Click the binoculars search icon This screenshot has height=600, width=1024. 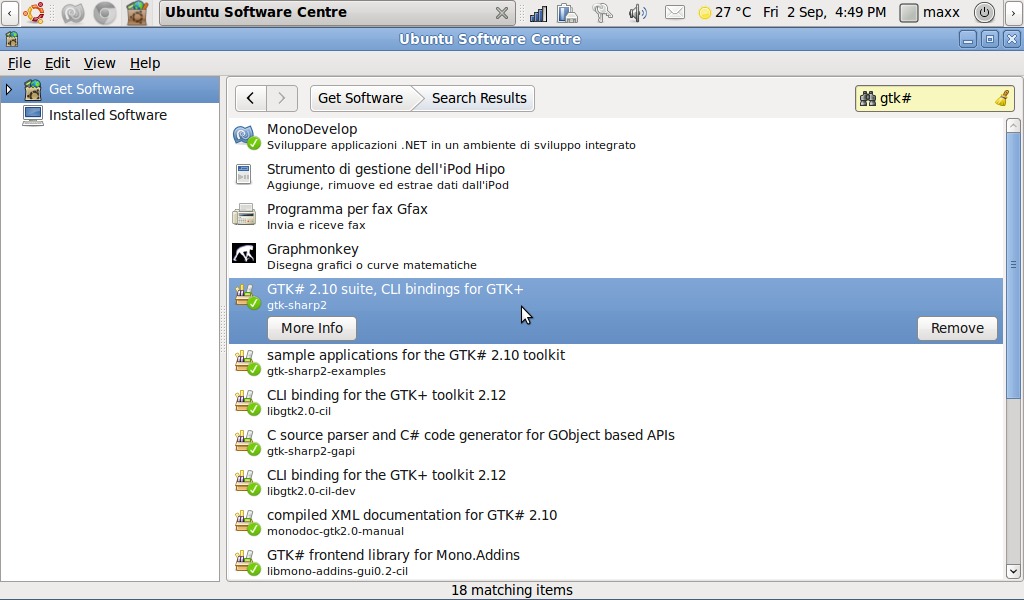pyautogui.click(x=867, y=99)
